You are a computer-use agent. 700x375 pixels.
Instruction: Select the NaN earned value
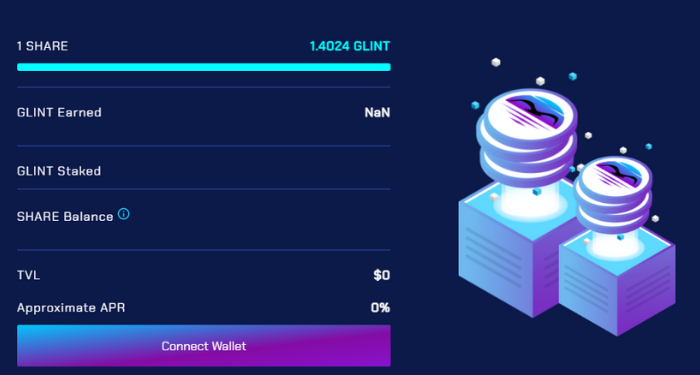tap(377, 112)
